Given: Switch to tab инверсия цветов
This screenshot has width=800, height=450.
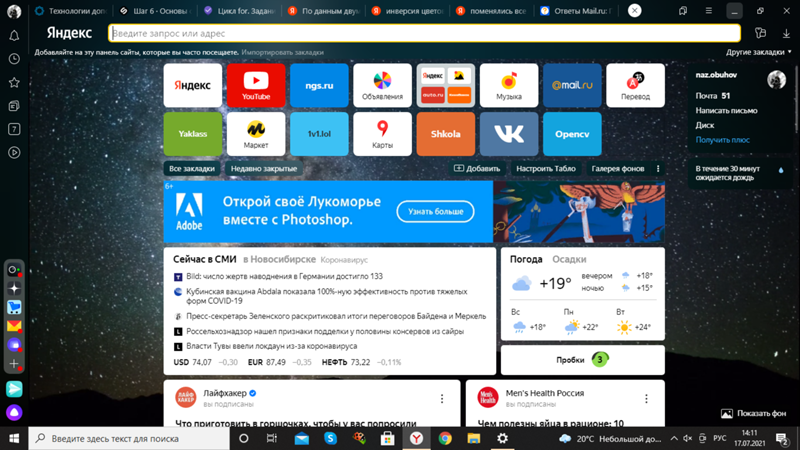Looking at the screenshot, I should (408, 11).
